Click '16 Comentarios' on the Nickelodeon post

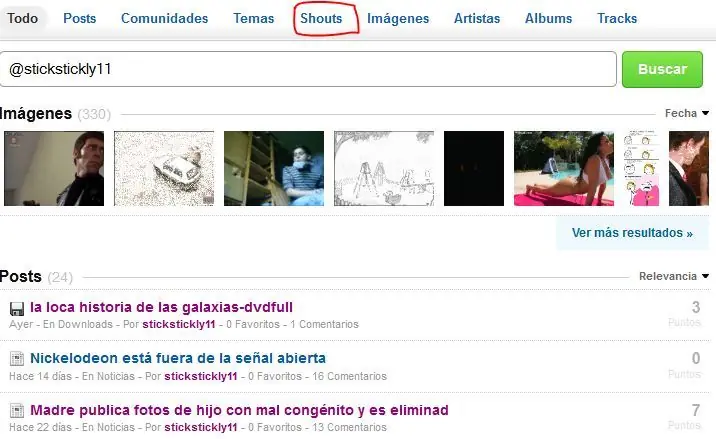[349, 376]
